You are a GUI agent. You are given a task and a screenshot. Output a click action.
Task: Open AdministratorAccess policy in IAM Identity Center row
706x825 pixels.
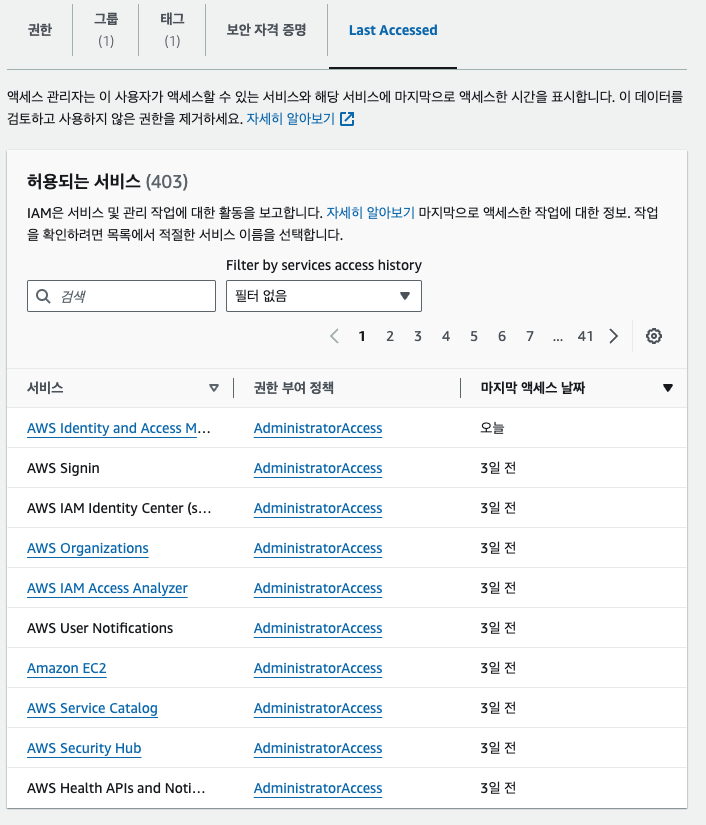(x=318, y=508)
